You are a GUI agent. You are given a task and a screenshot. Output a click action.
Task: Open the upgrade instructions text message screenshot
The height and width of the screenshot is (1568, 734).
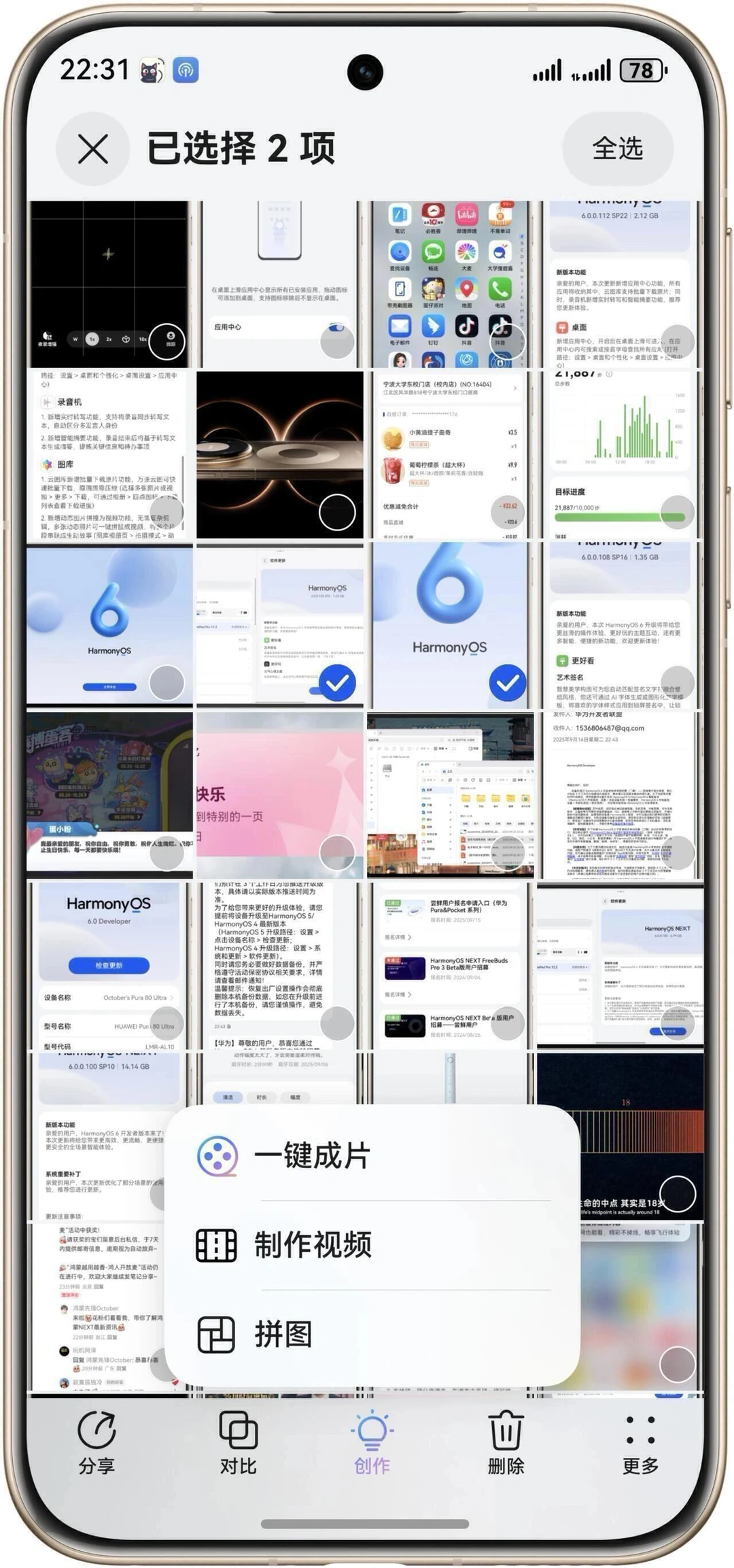tap(279, 966)
